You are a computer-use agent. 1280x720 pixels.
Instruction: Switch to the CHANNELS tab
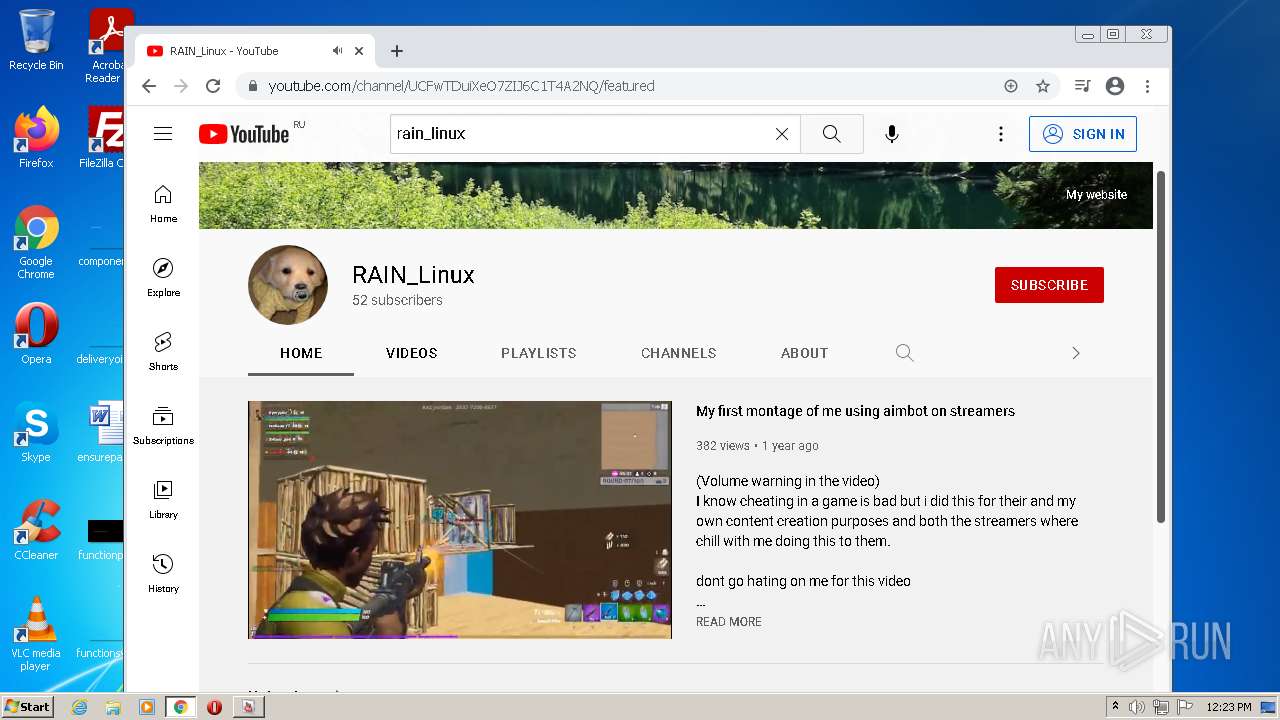679,353
